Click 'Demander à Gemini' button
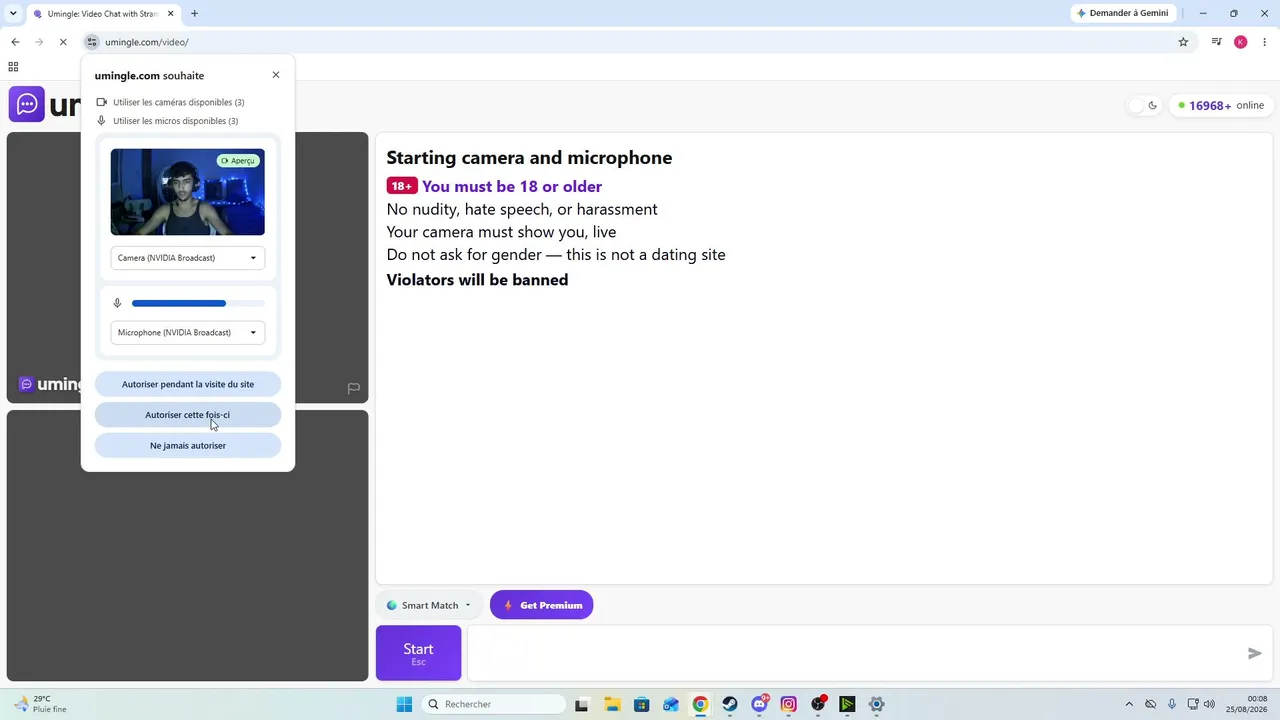This screenshot has height=720, width=1280. [x=1123, y=13]
